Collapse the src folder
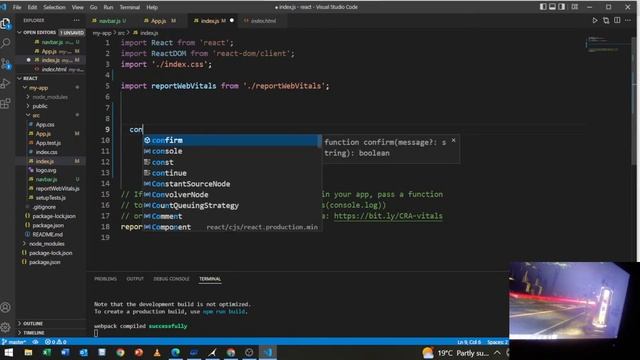The height and width of the screenshot is (360, 640). [x=36, y=116]
